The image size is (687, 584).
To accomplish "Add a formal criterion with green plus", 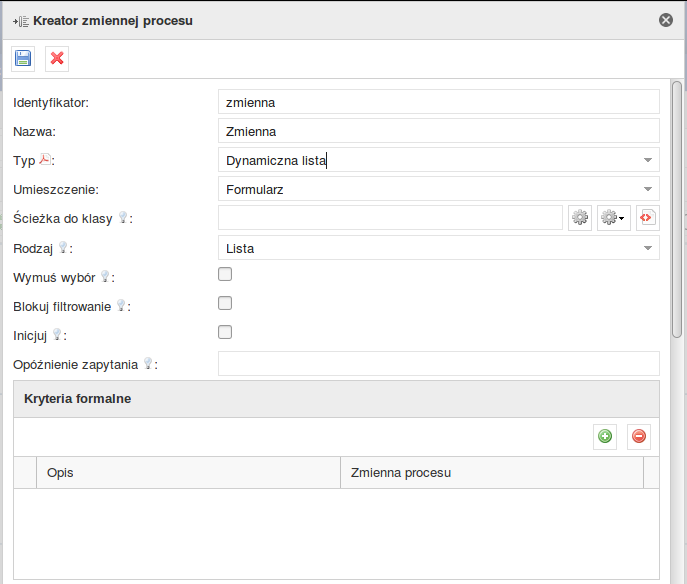I will [605, 436].
